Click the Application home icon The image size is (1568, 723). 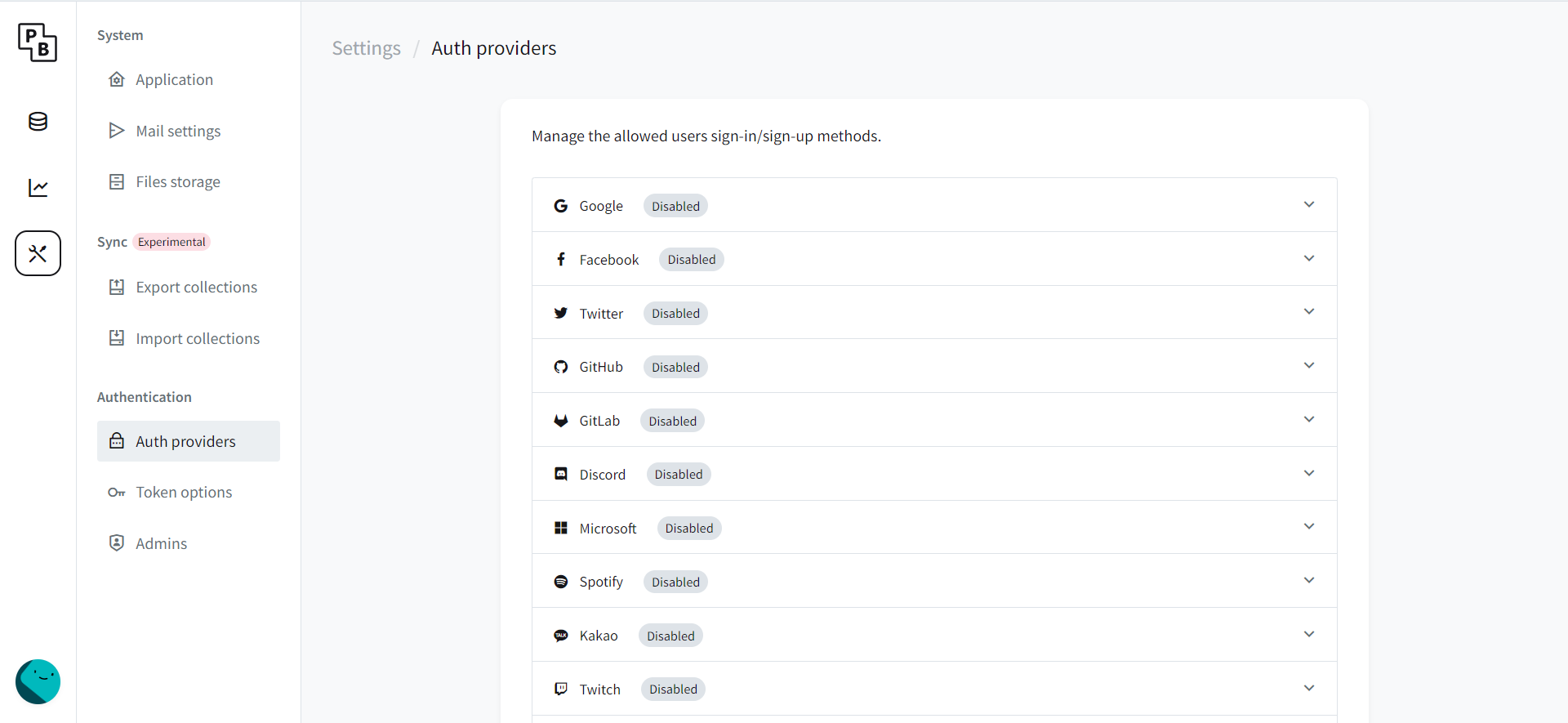pyautogui.click(x=117, y=79)
